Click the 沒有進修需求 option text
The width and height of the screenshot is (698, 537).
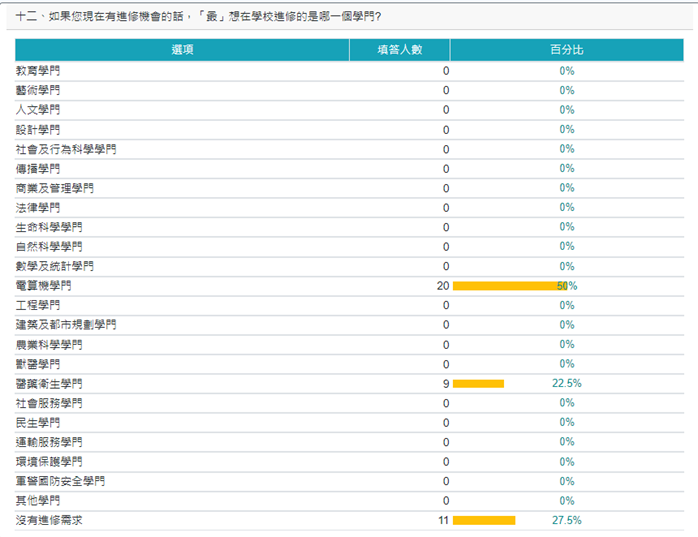(49, 520)
